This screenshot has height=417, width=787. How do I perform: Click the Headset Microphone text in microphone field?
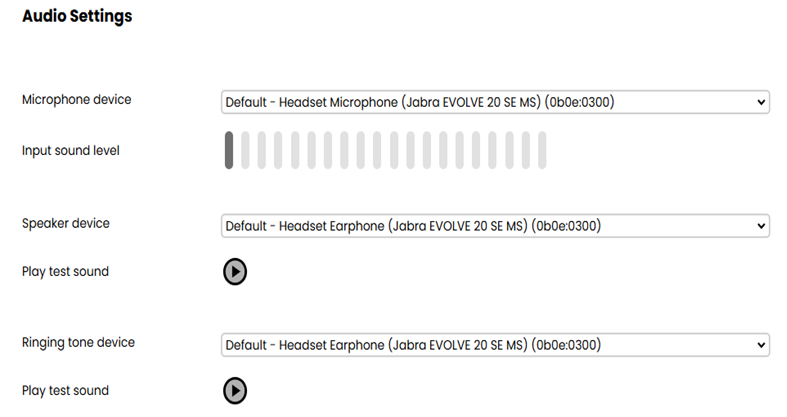point(338,102)
